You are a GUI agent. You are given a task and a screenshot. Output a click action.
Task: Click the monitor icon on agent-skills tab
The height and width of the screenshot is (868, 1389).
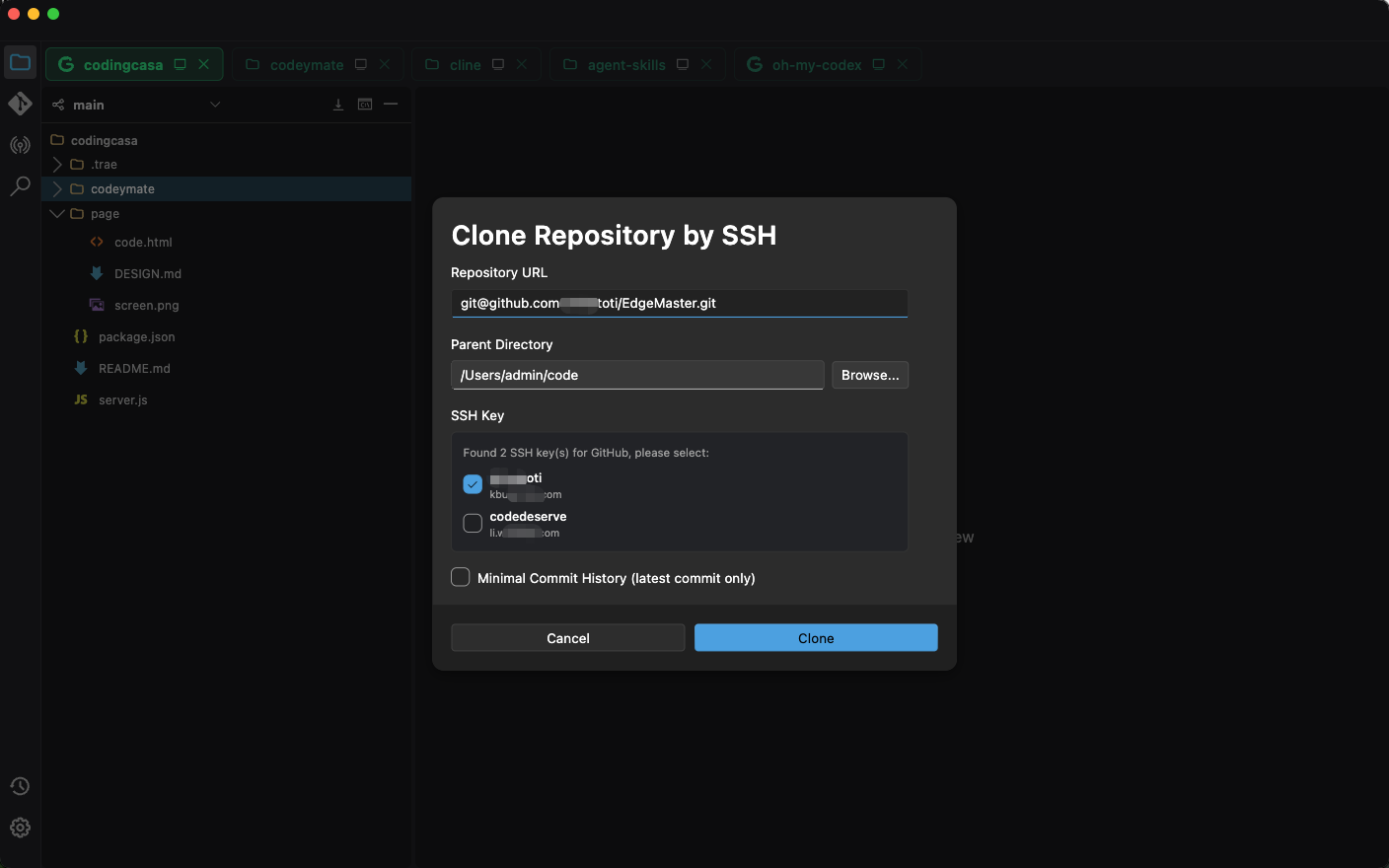coord(683,64)
